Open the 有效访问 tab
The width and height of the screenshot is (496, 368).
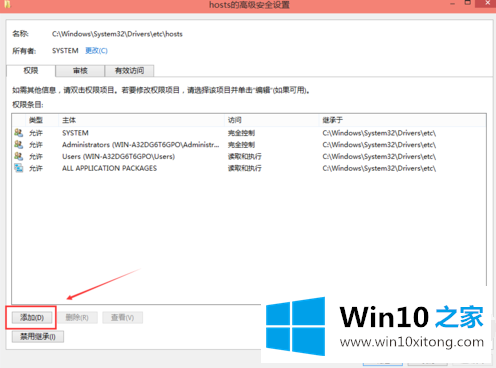(129, 71)
